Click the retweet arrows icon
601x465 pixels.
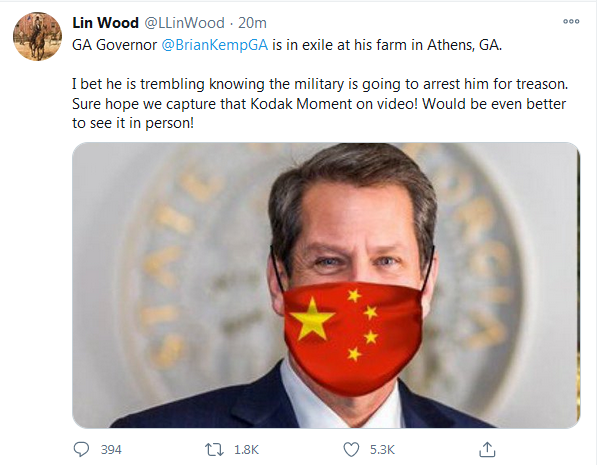pyautogui.click(x=214, y=449)
